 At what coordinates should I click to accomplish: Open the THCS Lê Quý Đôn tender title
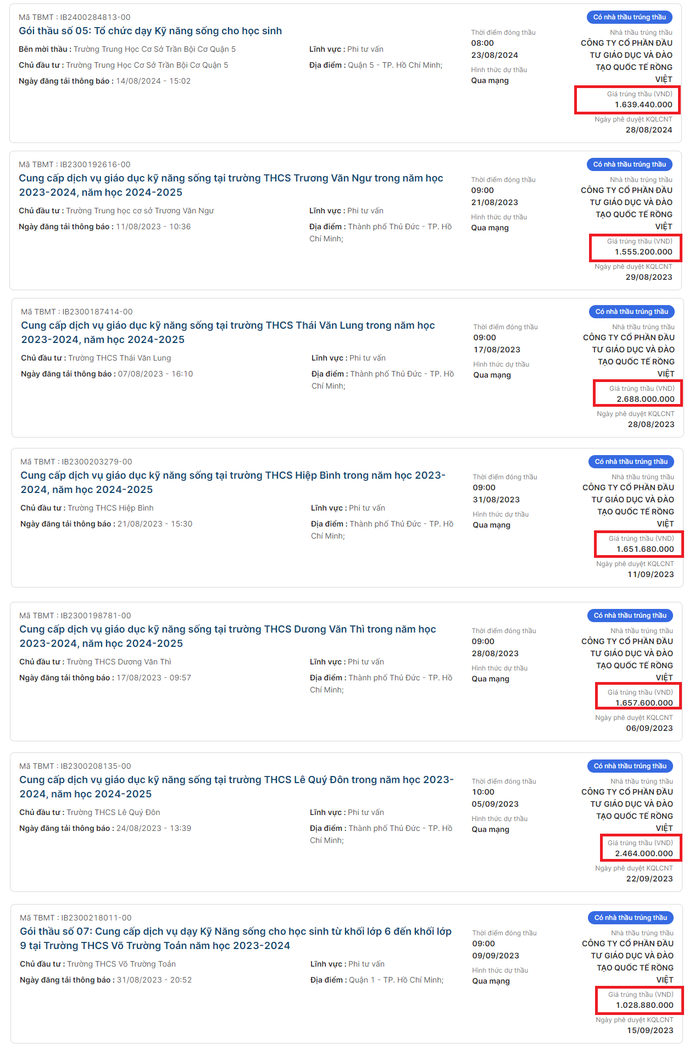(236, 786)
